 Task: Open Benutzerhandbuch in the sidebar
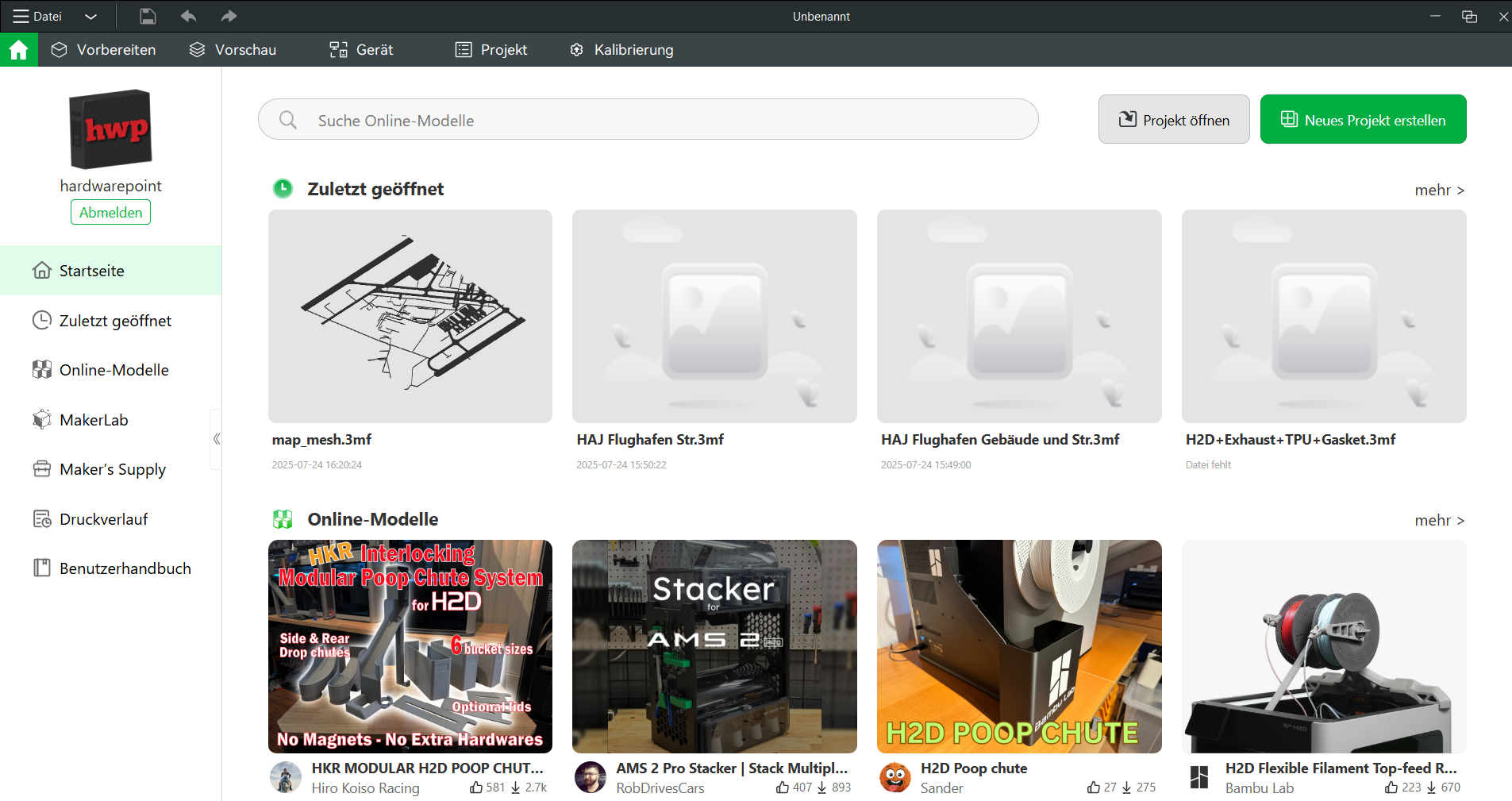tap(110, 568)
